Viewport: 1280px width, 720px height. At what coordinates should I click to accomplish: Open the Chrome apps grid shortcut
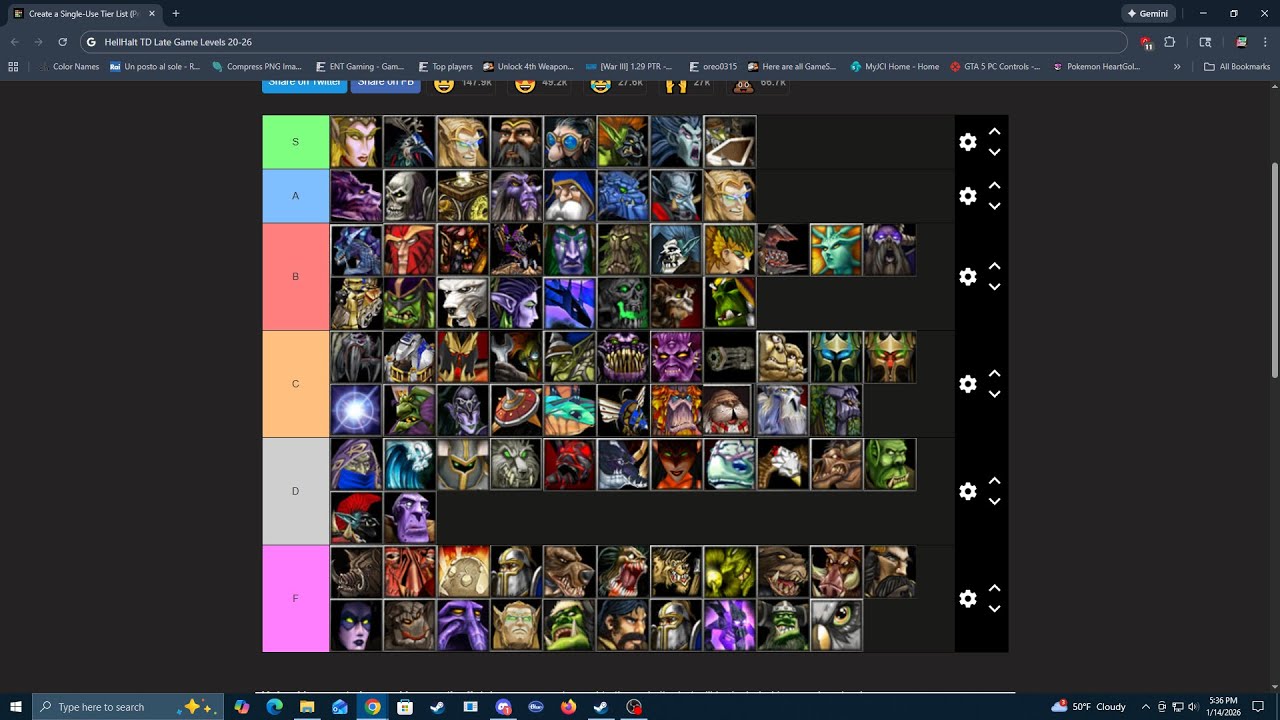pos(13,67)
